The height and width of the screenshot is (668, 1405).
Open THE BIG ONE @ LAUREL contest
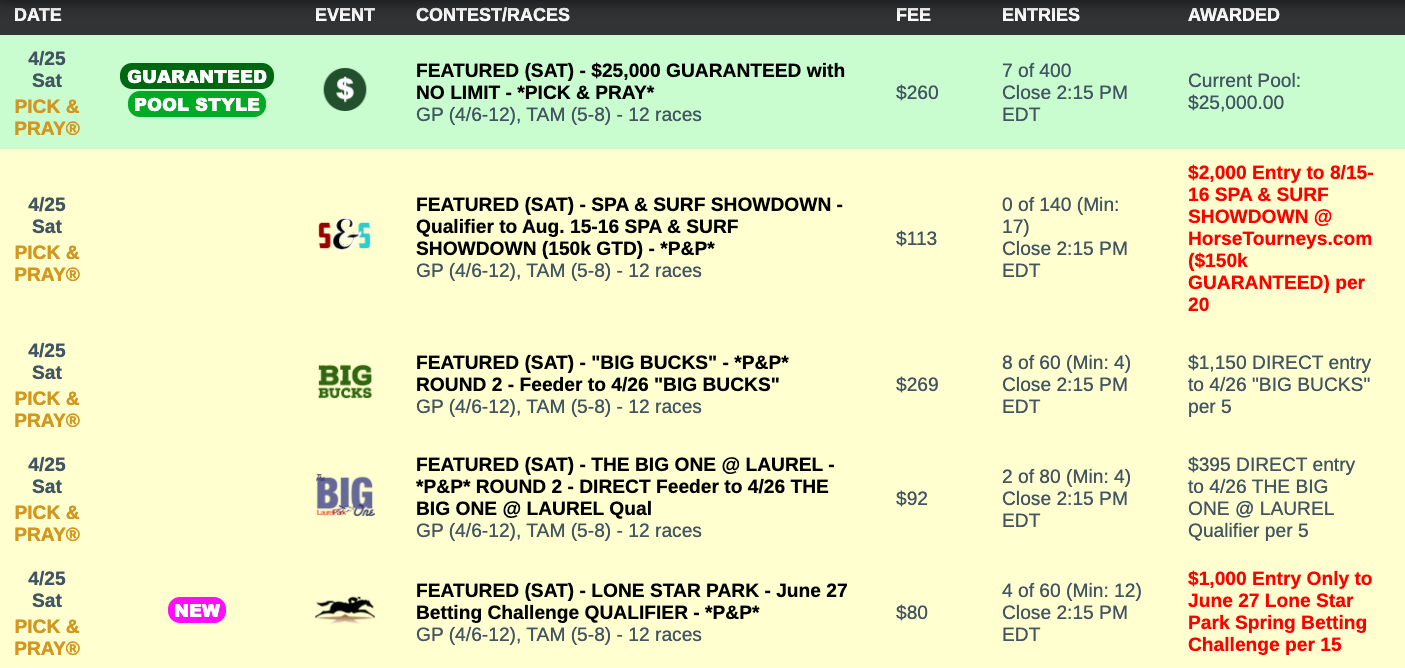tap(625, 486)
